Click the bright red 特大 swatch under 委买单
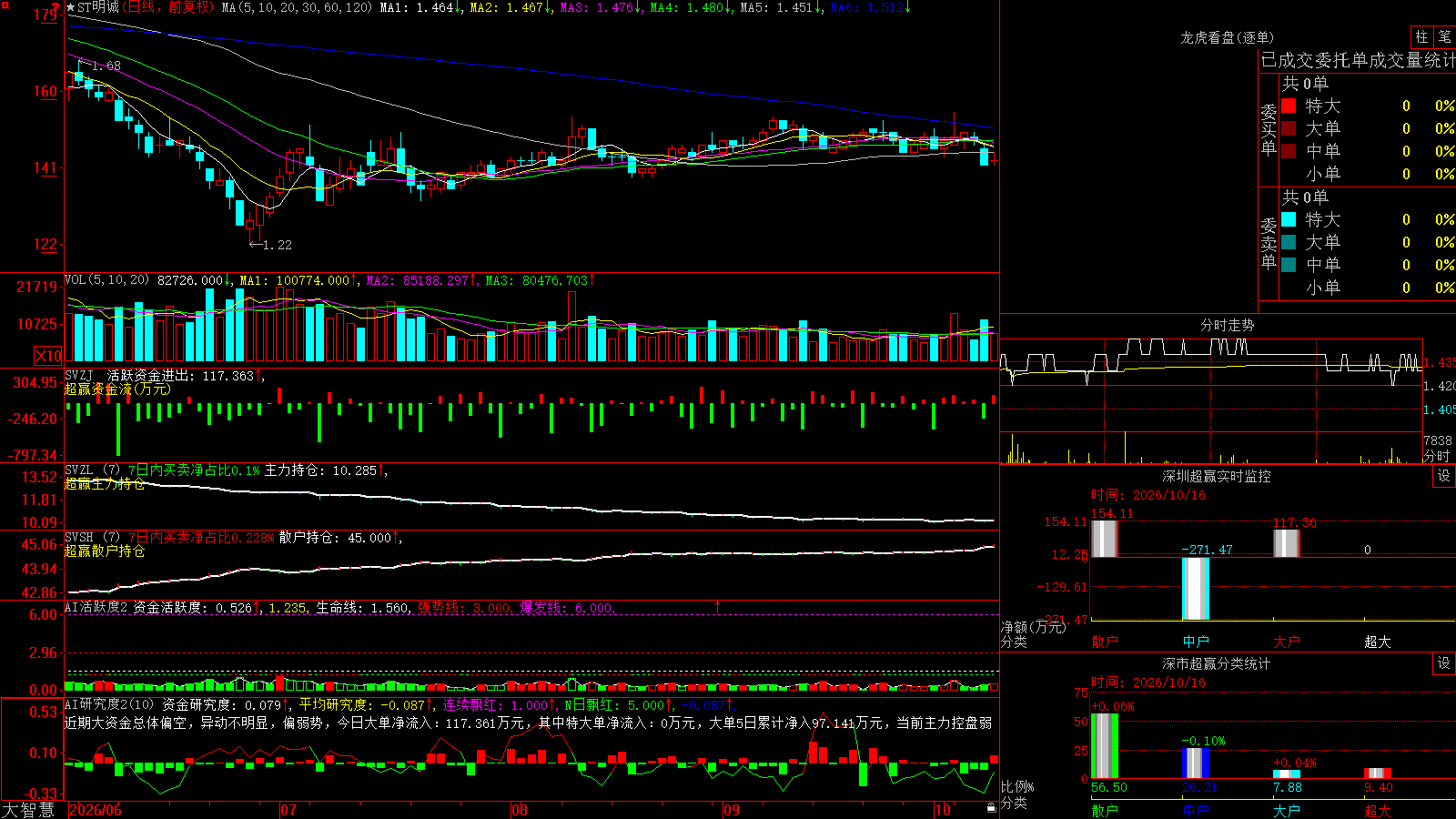Screen dimensions: 1456x819 pyautogui.click(x=1289, y=106)
